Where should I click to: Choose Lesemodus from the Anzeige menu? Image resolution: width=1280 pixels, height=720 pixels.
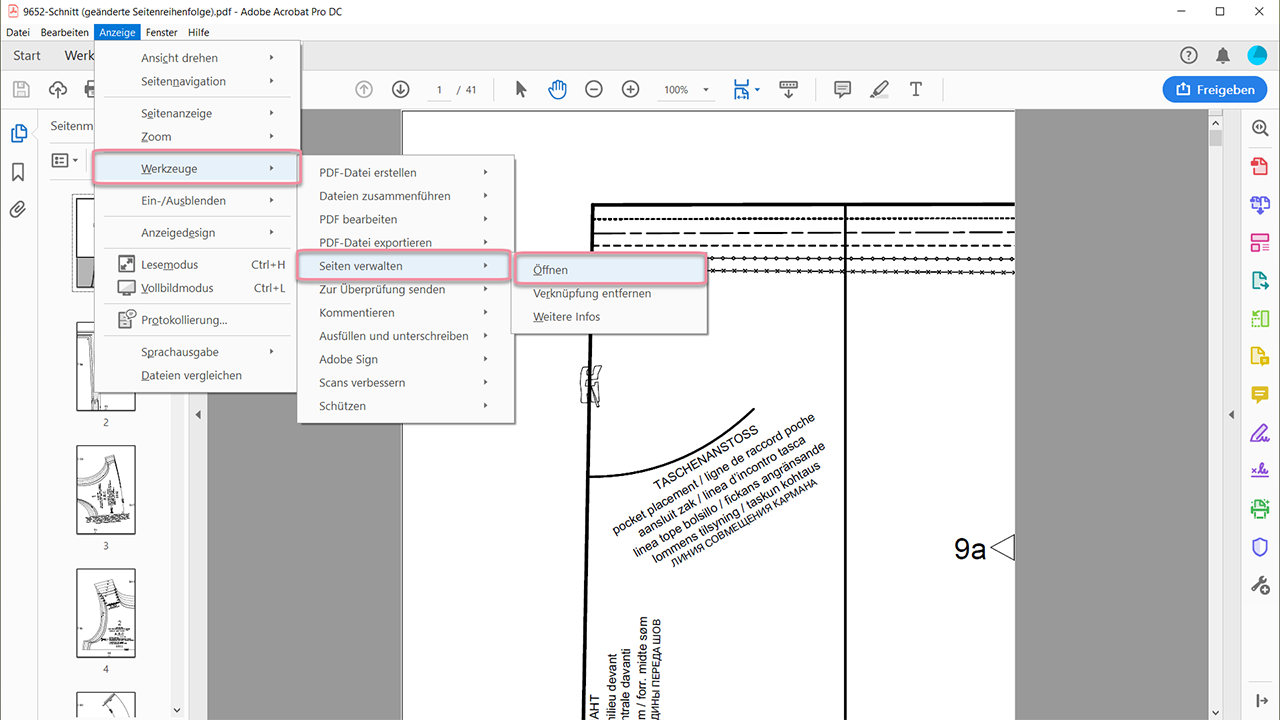click(x=170, y=265)
